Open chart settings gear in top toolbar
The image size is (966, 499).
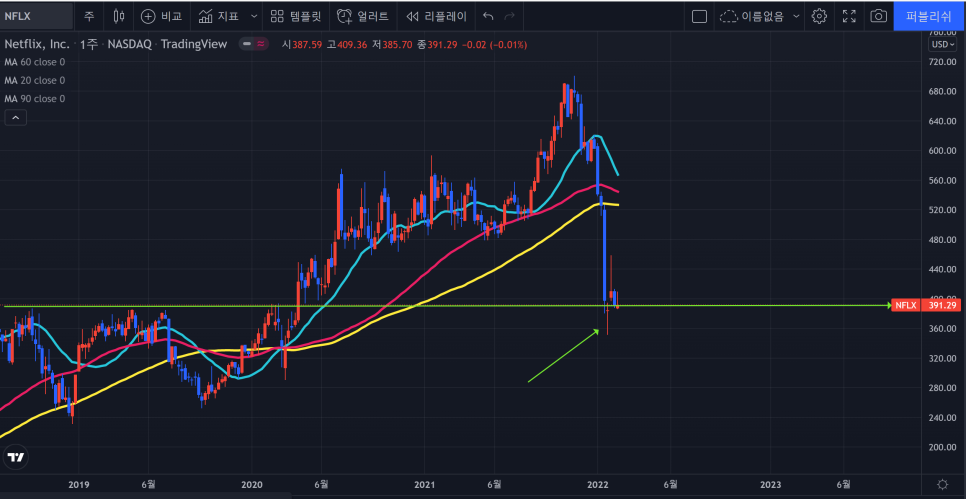819,16
